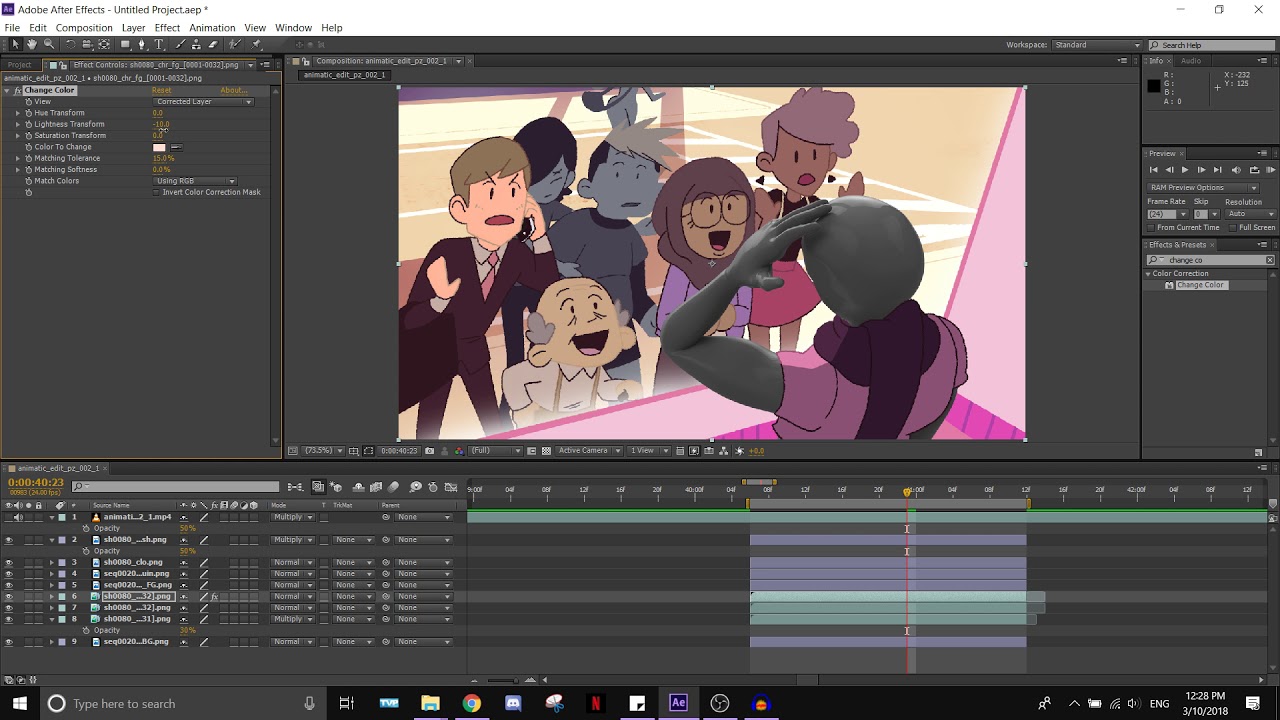Screen dimensions: 1280x720
Task: Open the Composition menu
Action: pos(84,27)
